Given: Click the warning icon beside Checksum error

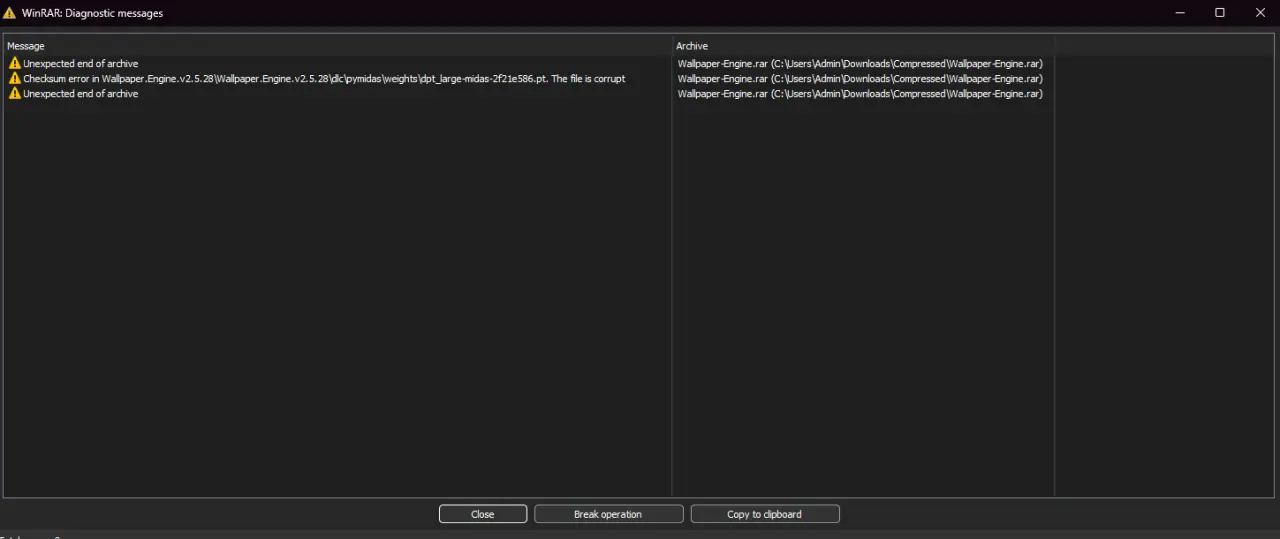Looking at the screenshot, I should (14, 78).
